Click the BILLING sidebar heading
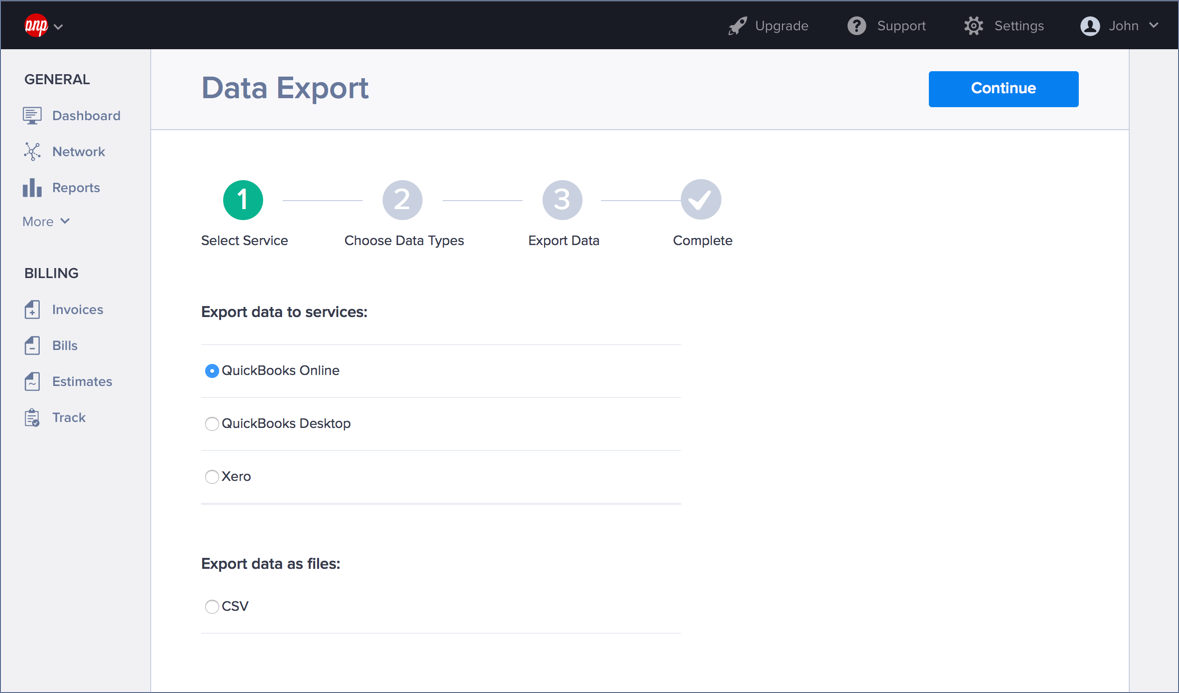This screenshot has height=693, width=1179. [x=51, y=274]
